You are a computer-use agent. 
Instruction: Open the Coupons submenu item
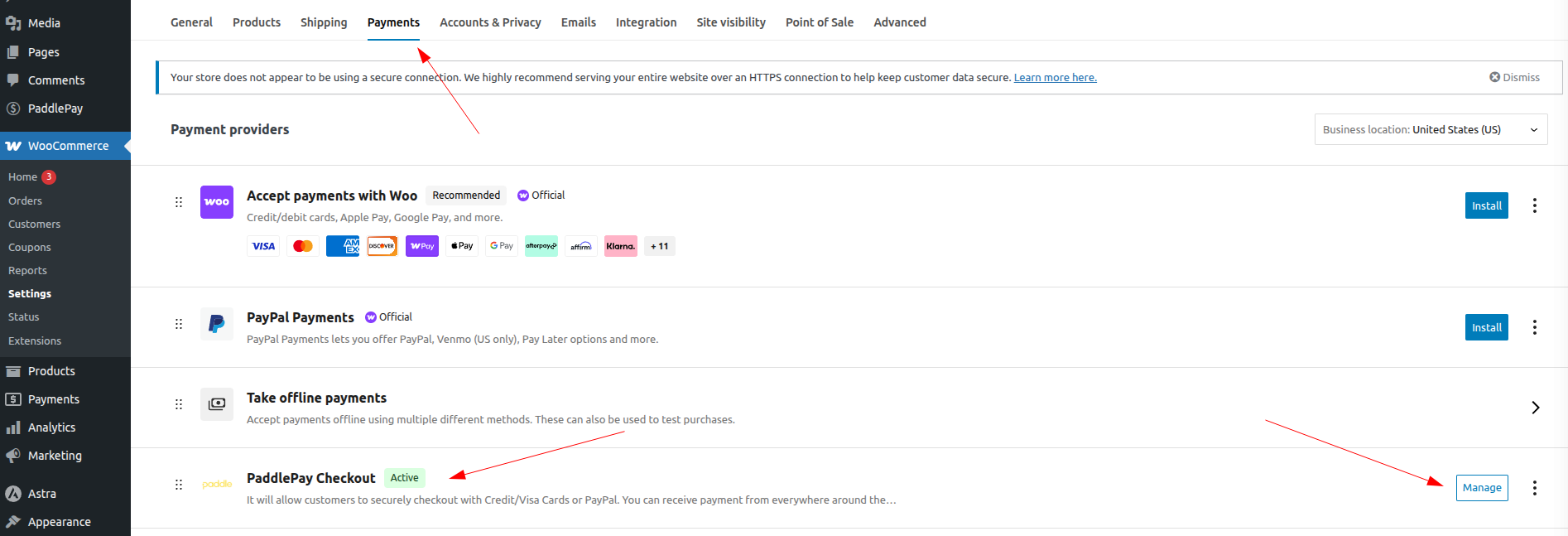click(30, 247)
